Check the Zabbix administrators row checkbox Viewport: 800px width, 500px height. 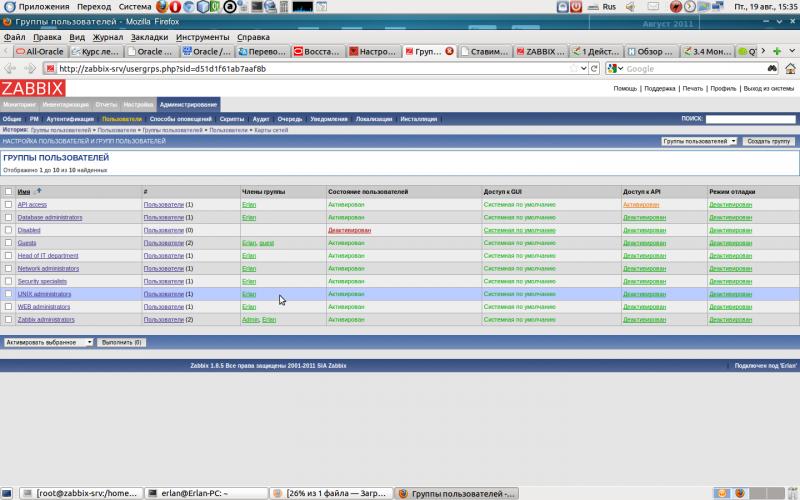pos(8,319)
